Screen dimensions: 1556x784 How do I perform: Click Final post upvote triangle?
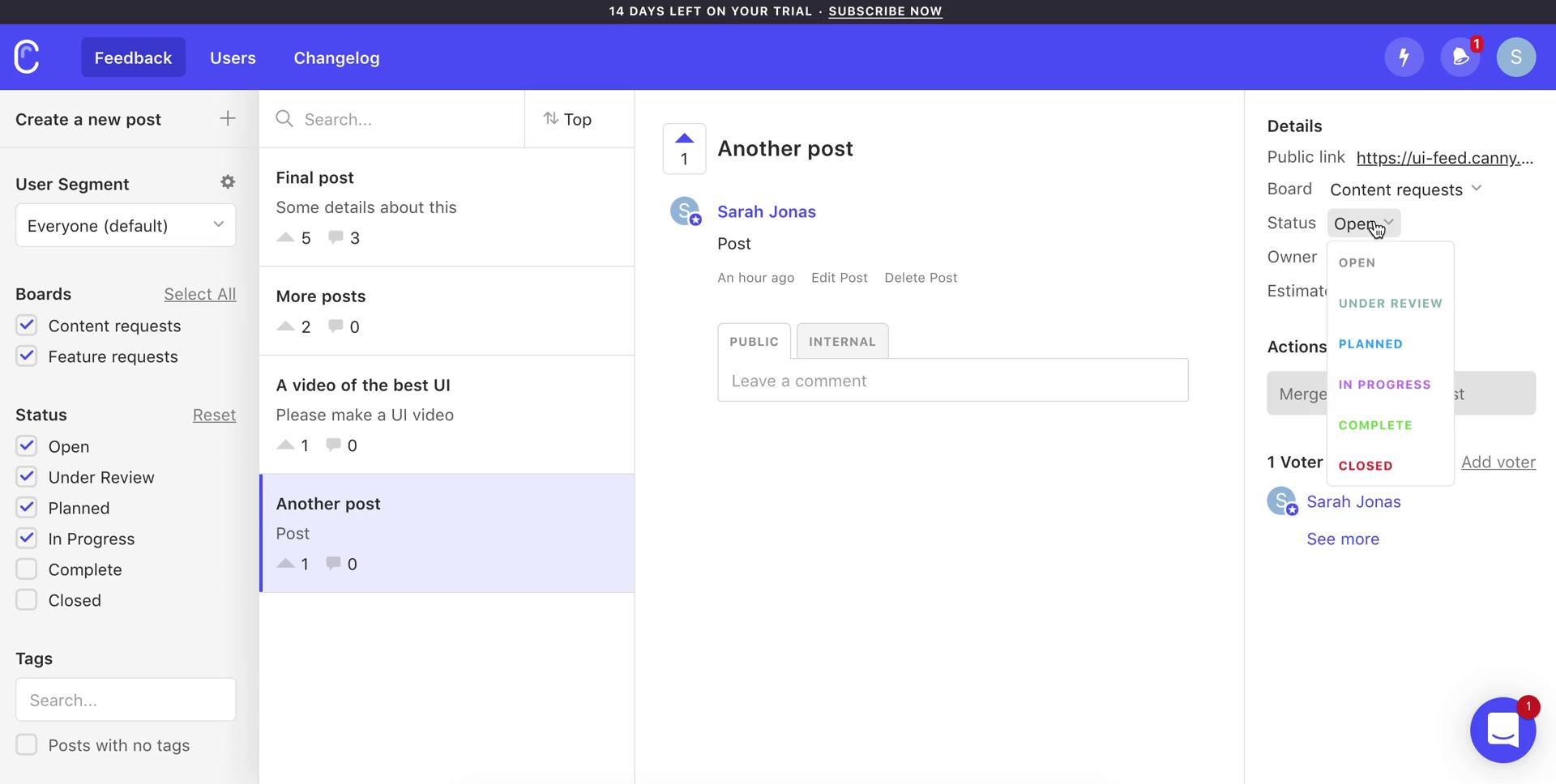point(285,237)
